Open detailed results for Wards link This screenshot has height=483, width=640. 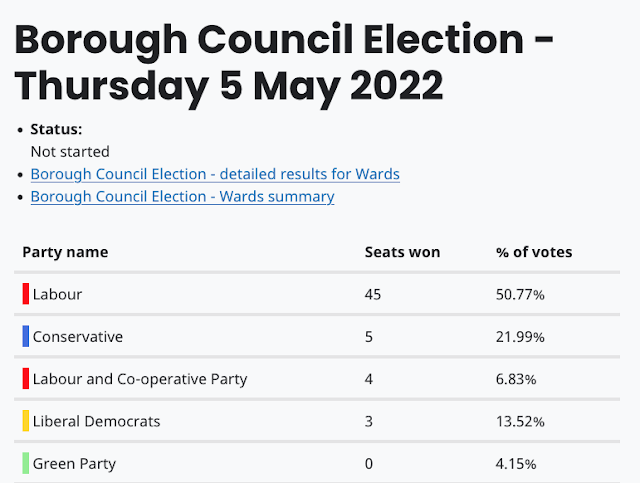coord(215,174)
